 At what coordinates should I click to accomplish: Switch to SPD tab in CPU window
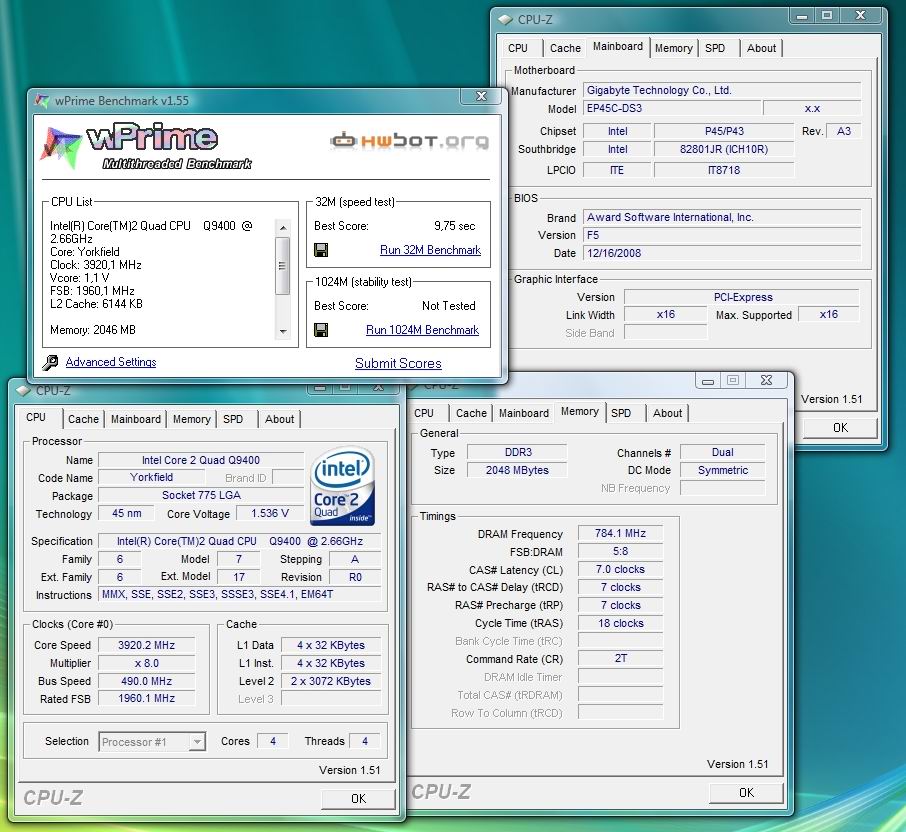point(233,419)
